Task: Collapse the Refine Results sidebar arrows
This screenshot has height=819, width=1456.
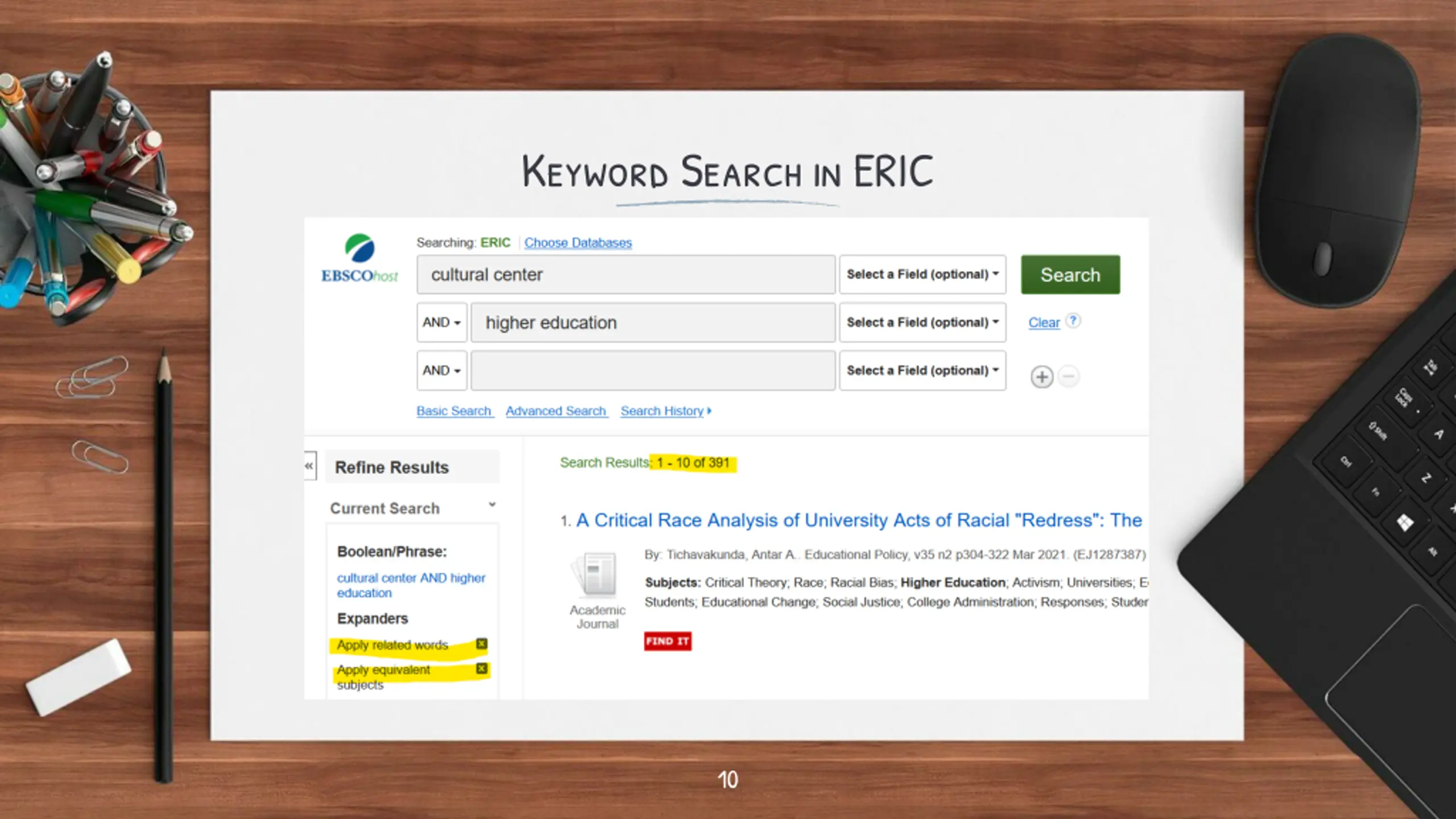Action: coord(309,466)
